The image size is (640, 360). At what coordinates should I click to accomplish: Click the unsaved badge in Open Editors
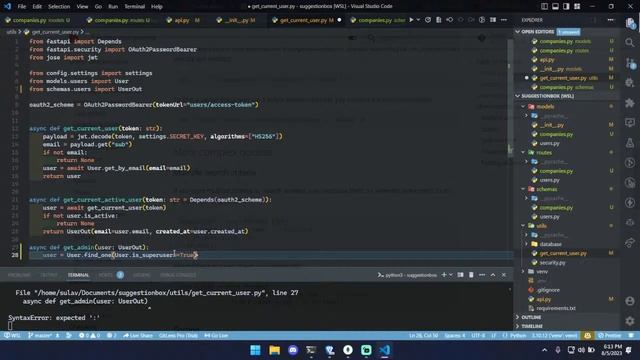(x=568, y=32)
